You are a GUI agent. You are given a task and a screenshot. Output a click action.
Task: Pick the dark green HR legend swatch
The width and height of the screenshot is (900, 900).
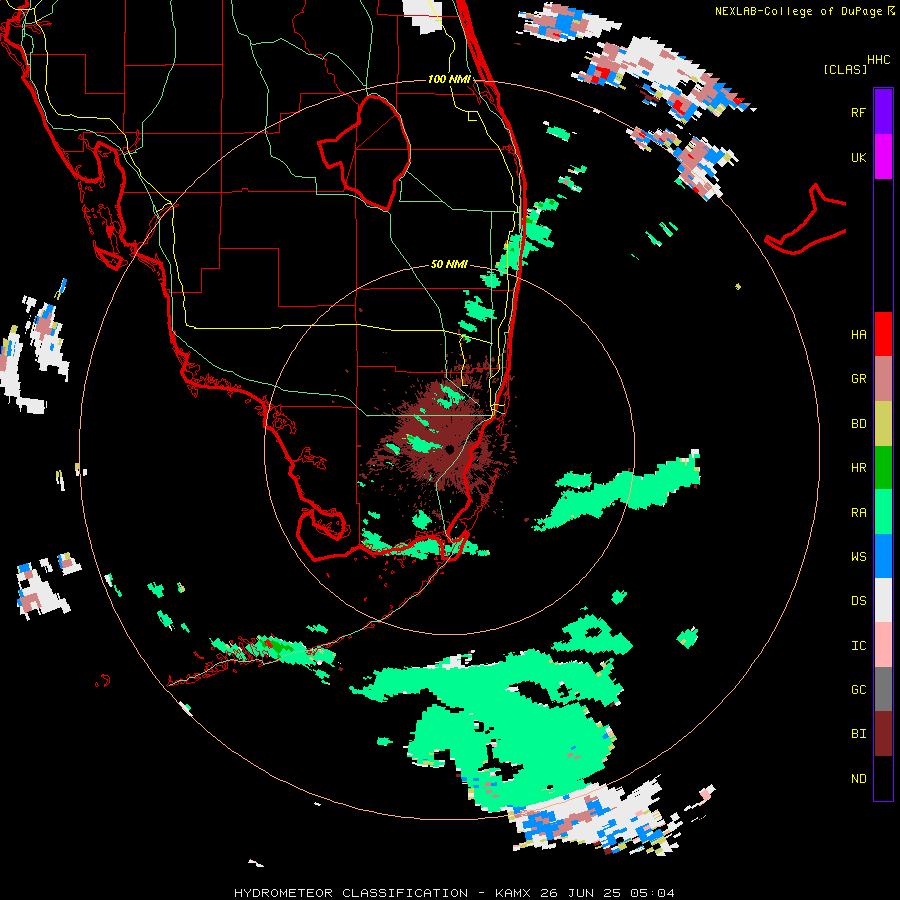[x=883, y=468]
